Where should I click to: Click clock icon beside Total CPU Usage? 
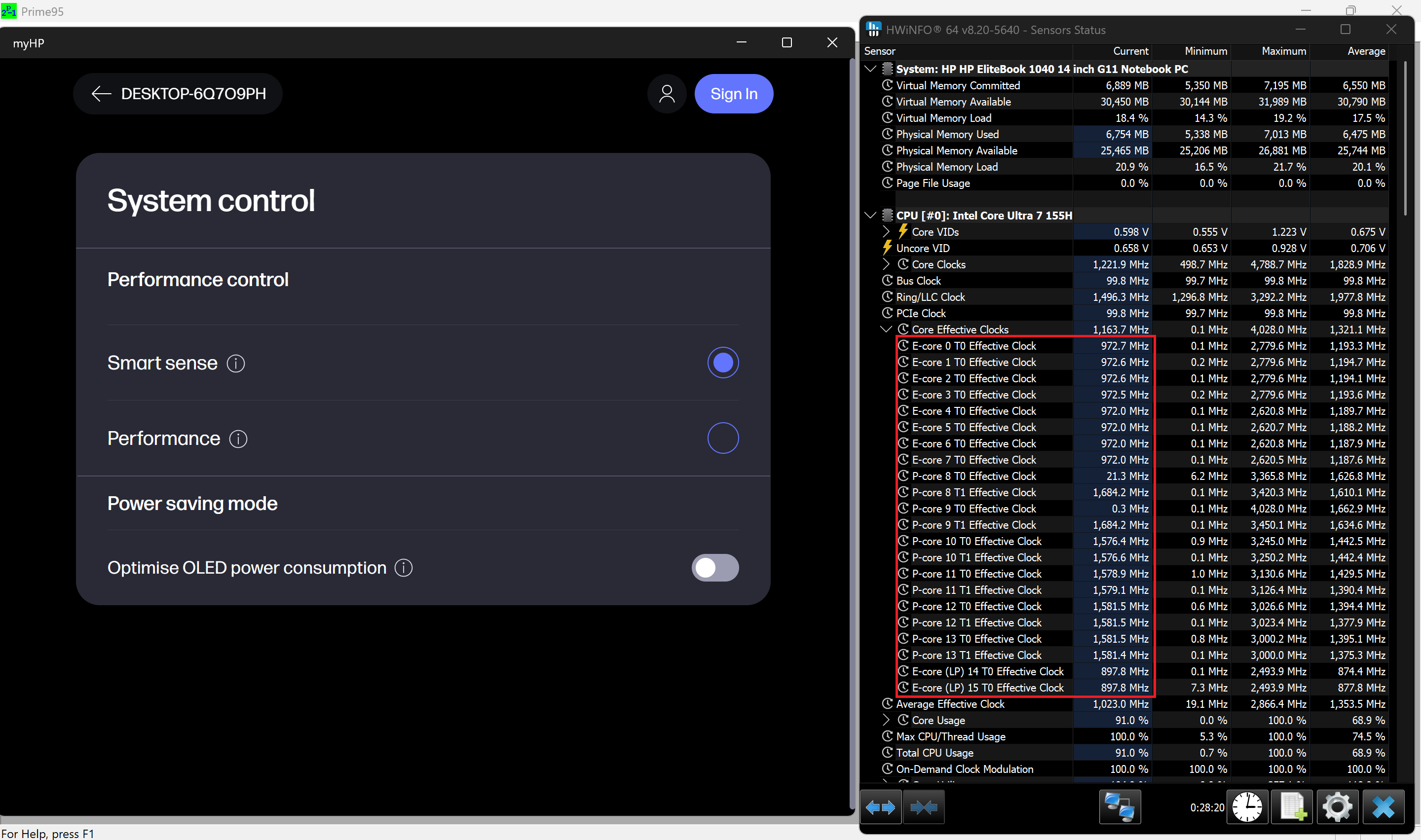887,753
